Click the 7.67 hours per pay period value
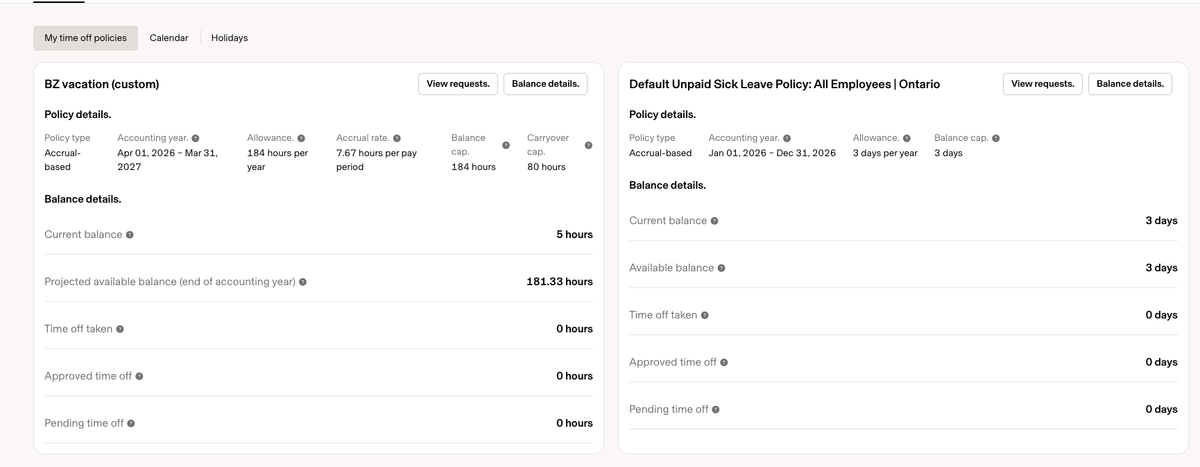The image size is (1200, 467). [x=377, y=160]
